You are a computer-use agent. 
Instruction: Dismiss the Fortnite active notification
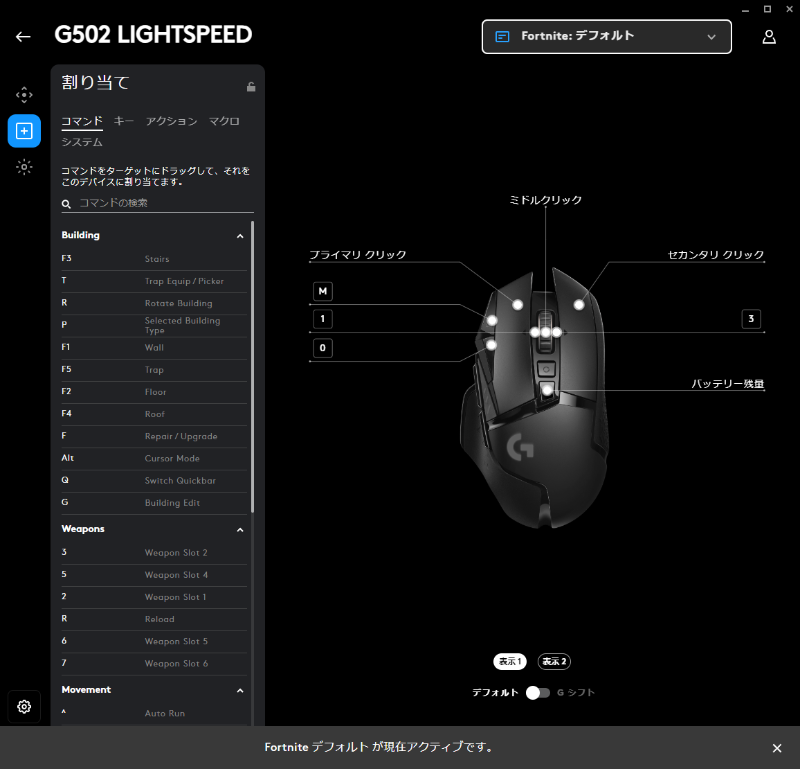(777, 748)
